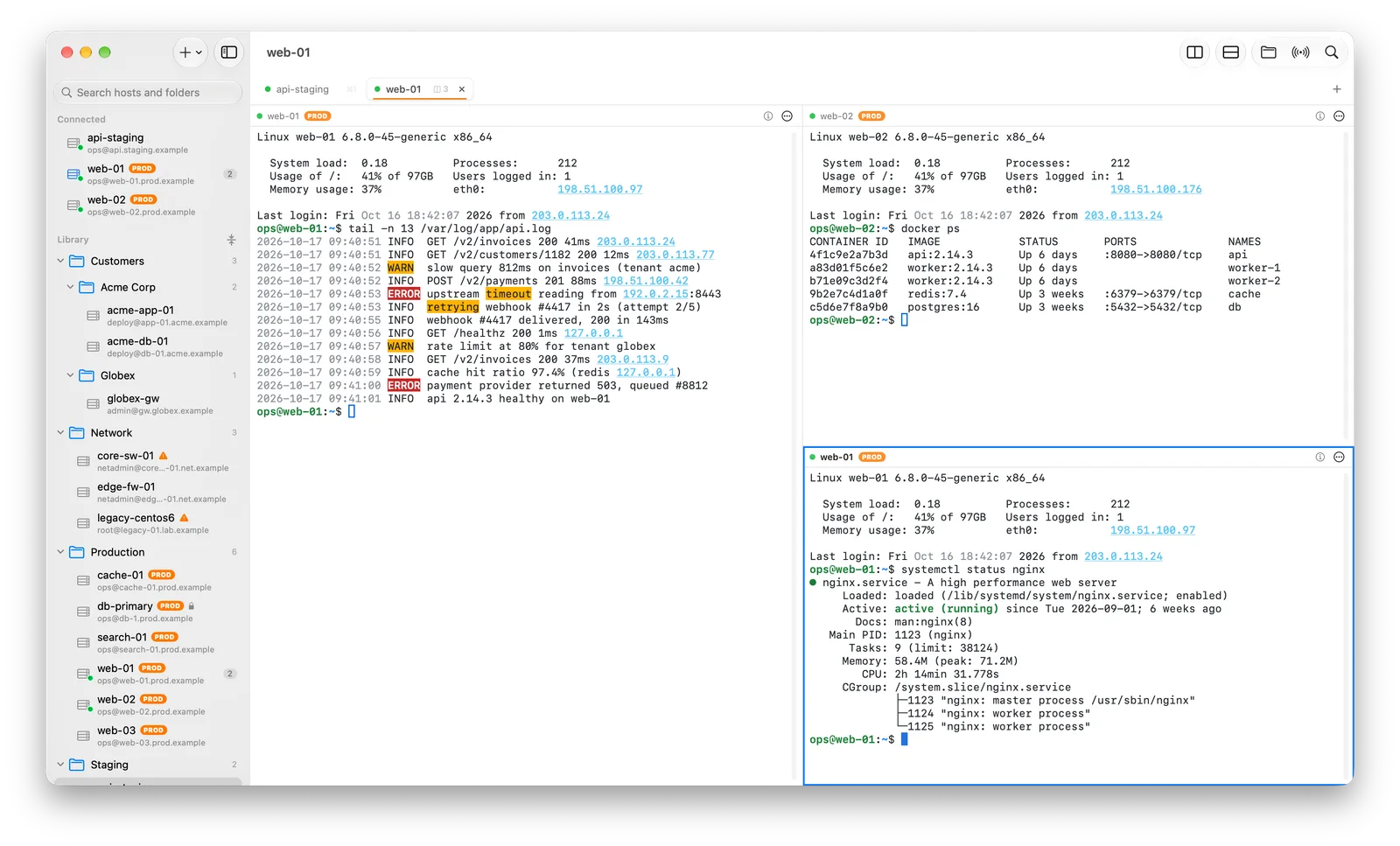The image size is (1400, 846).
Task: Open db-primary locked host
Action: click(x=148, y=612)
